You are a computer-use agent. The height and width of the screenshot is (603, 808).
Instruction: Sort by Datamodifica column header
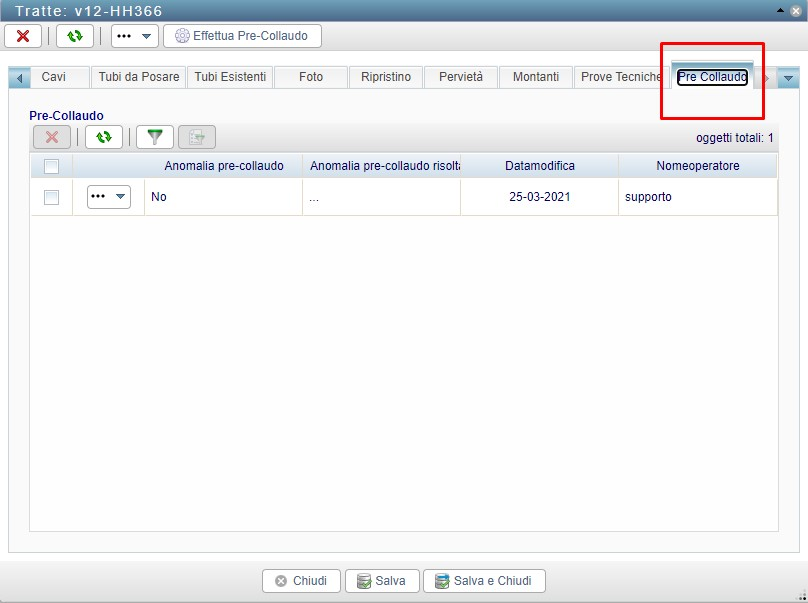tap(540, 166)
